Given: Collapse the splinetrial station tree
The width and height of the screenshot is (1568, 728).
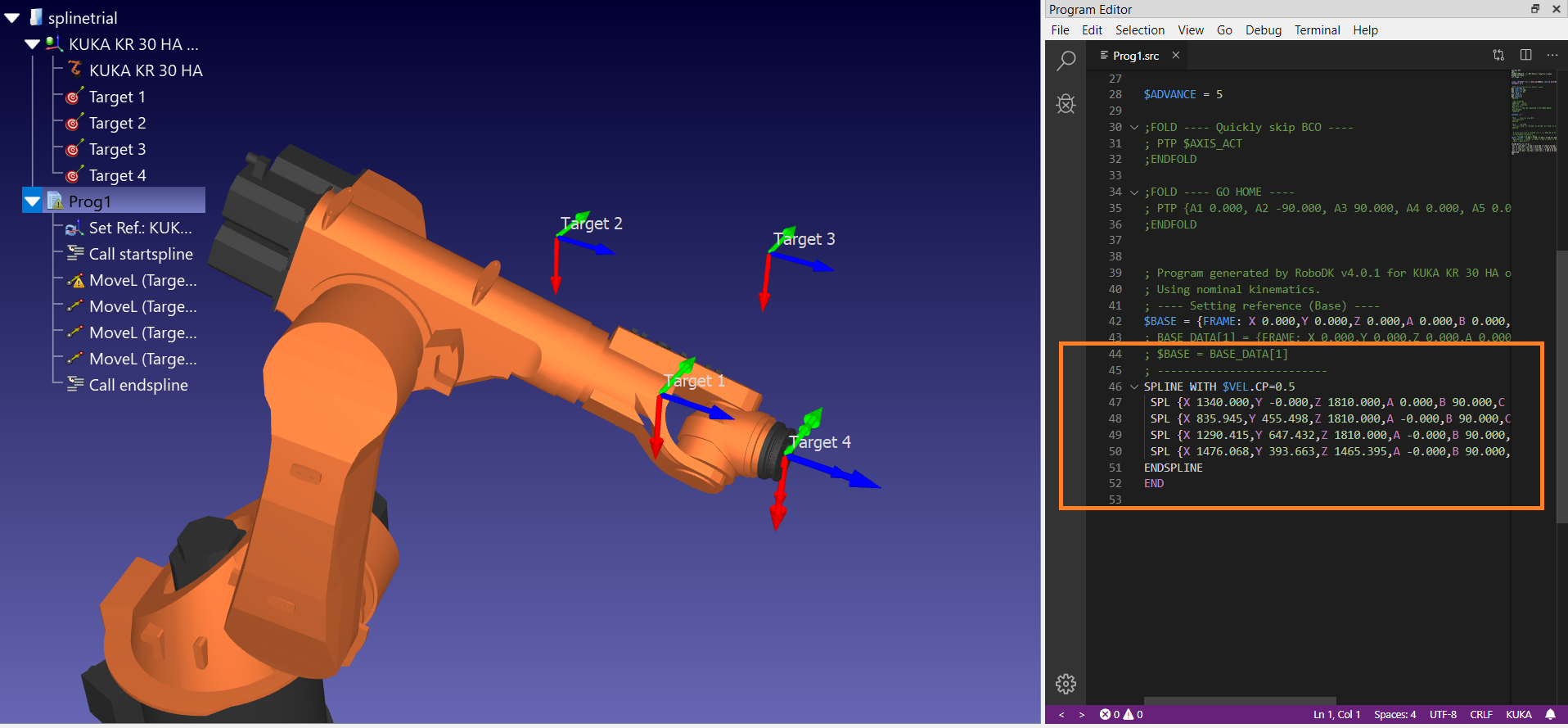Looking at the screenshot, I should pyautogui.click(x=12, y=17).
